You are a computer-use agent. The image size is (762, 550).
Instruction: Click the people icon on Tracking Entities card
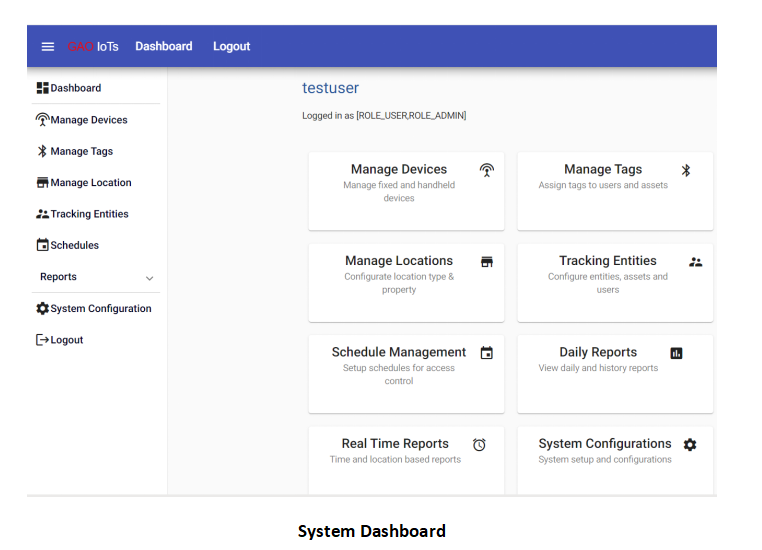(x=696, y=262)
